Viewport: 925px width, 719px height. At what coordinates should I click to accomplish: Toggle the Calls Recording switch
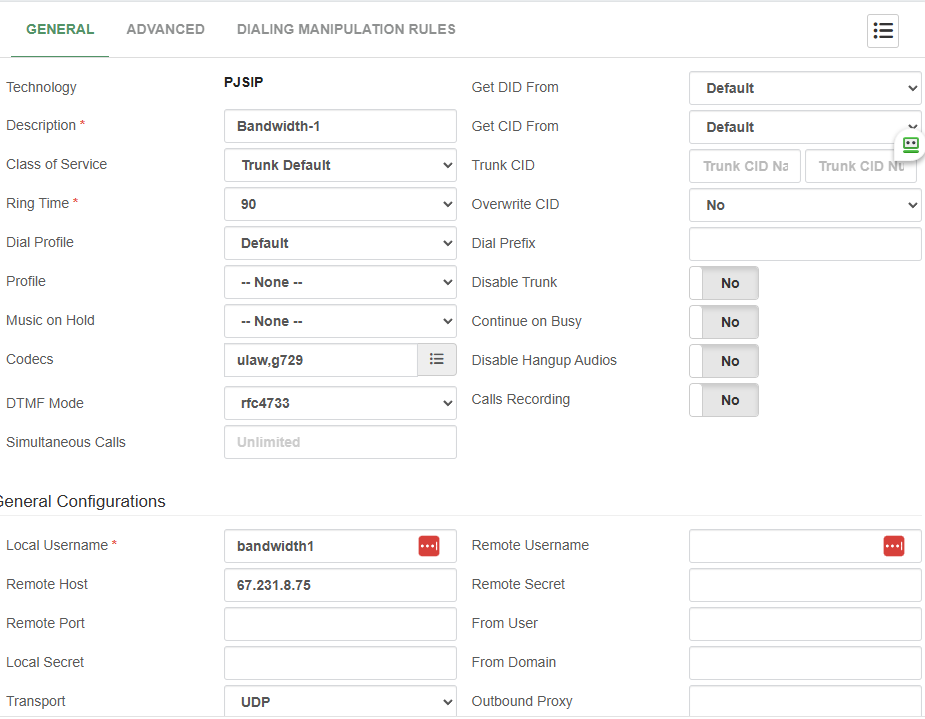point(724,400)
